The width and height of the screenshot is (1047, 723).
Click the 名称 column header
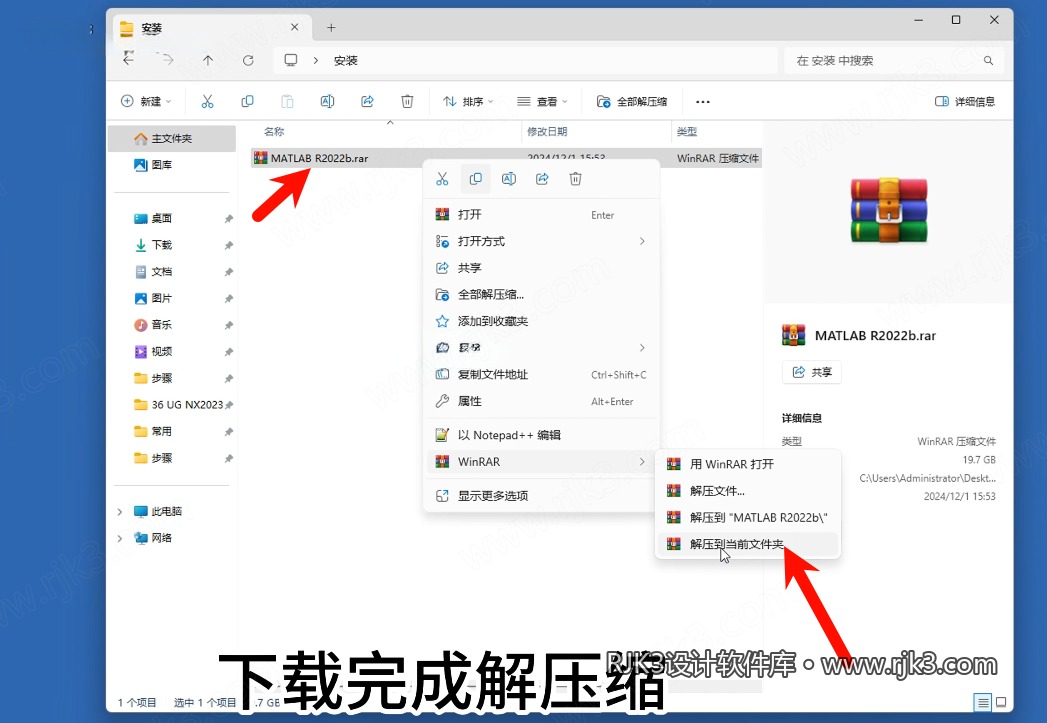[274, 132]
